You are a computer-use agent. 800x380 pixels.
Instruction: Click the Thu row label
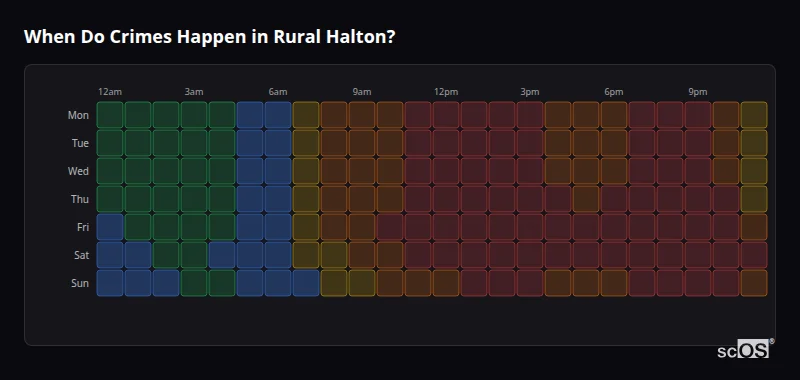point(80,199)
